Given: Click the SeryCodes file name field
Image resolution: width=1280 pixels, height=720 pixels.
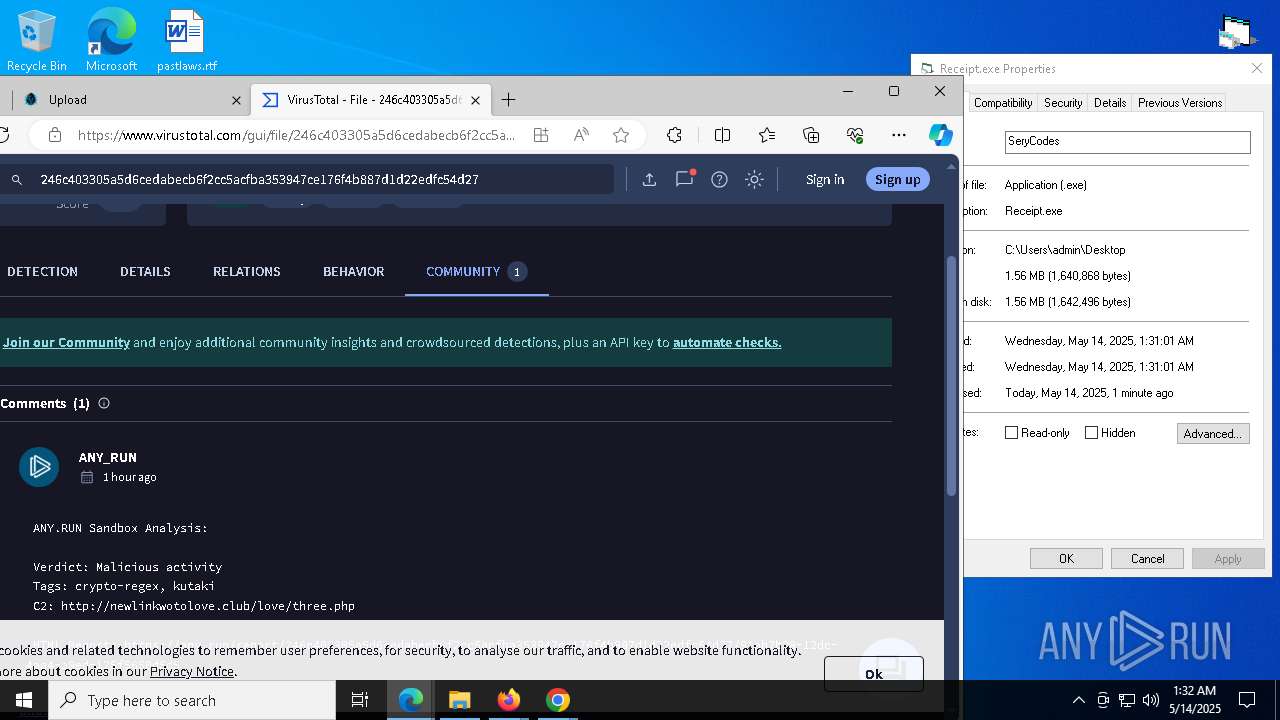Looking at the screenshot, I should coord(1127,142).
